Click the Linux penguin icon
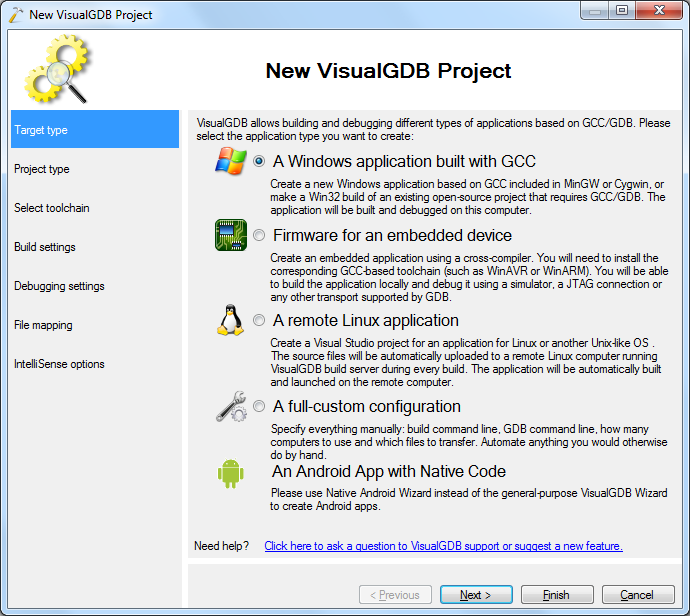Screen dimensions: 690x616 230,320
